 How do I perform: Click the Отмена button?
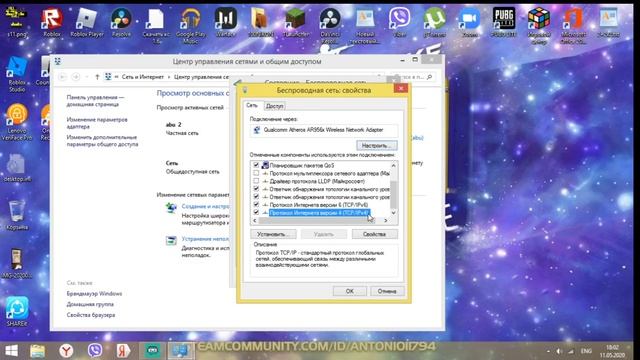[387, 291]
